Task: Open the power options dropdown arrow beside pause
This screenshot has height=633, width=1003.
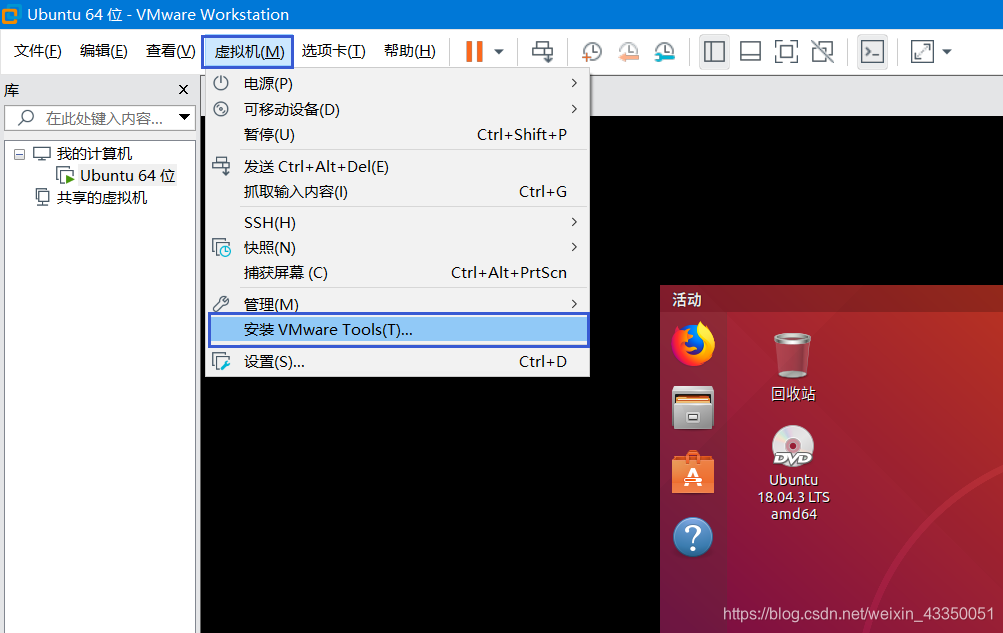Action: point(499,52)
